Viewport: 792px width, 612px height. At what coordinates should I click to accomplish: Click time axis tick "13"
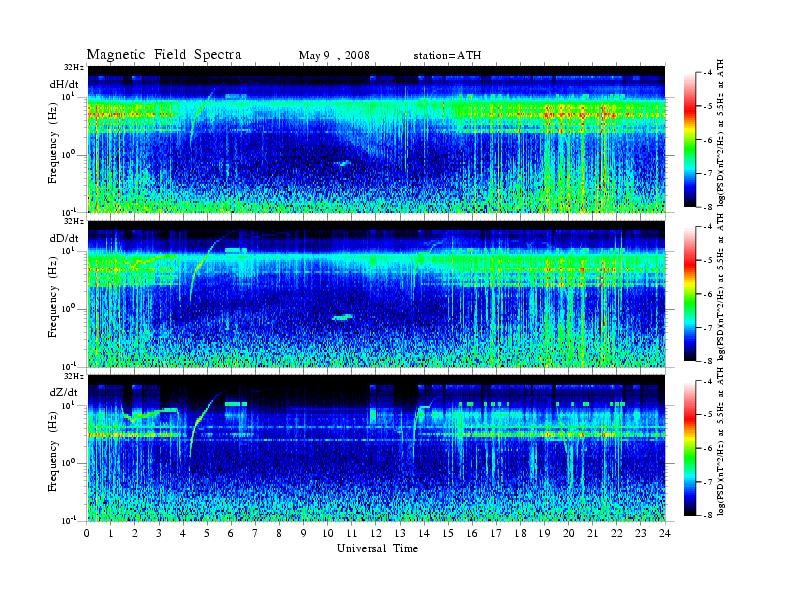(x=400, y=533)
